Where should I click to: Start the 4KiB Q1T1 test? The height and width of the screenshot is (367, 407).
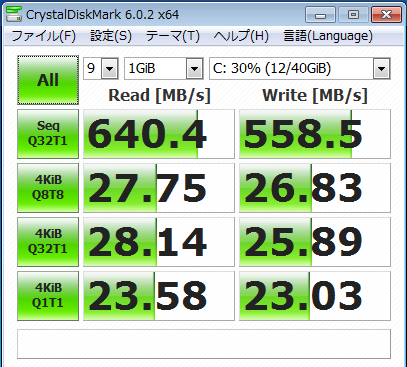[x=48, y=296]
